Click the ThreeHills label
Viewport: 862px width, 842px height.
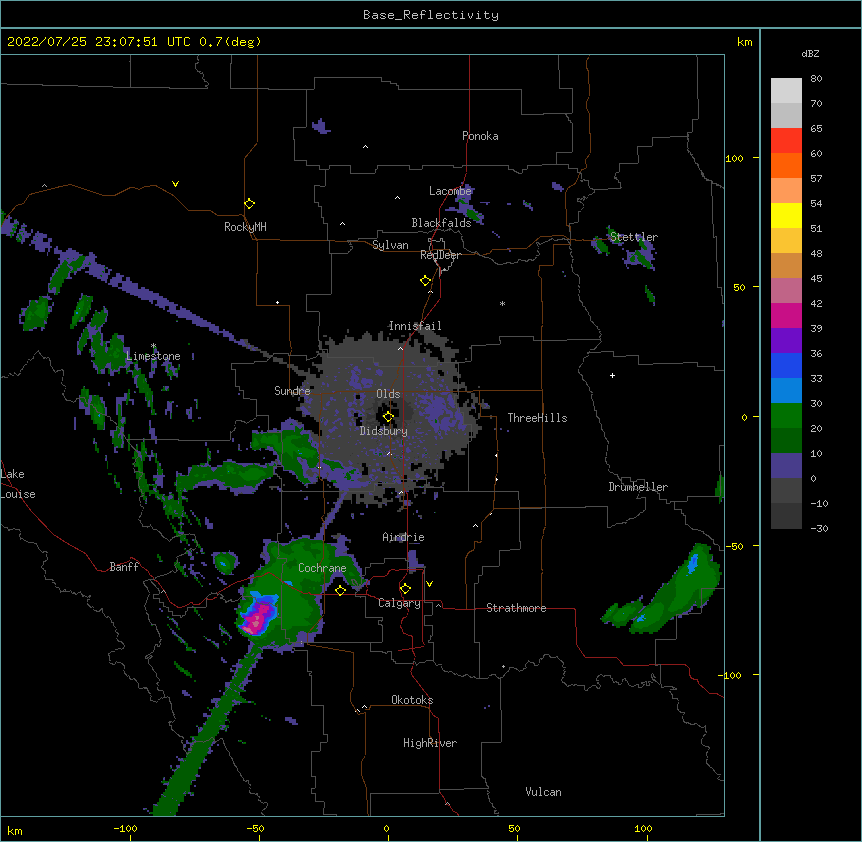(x=537, y=418)
